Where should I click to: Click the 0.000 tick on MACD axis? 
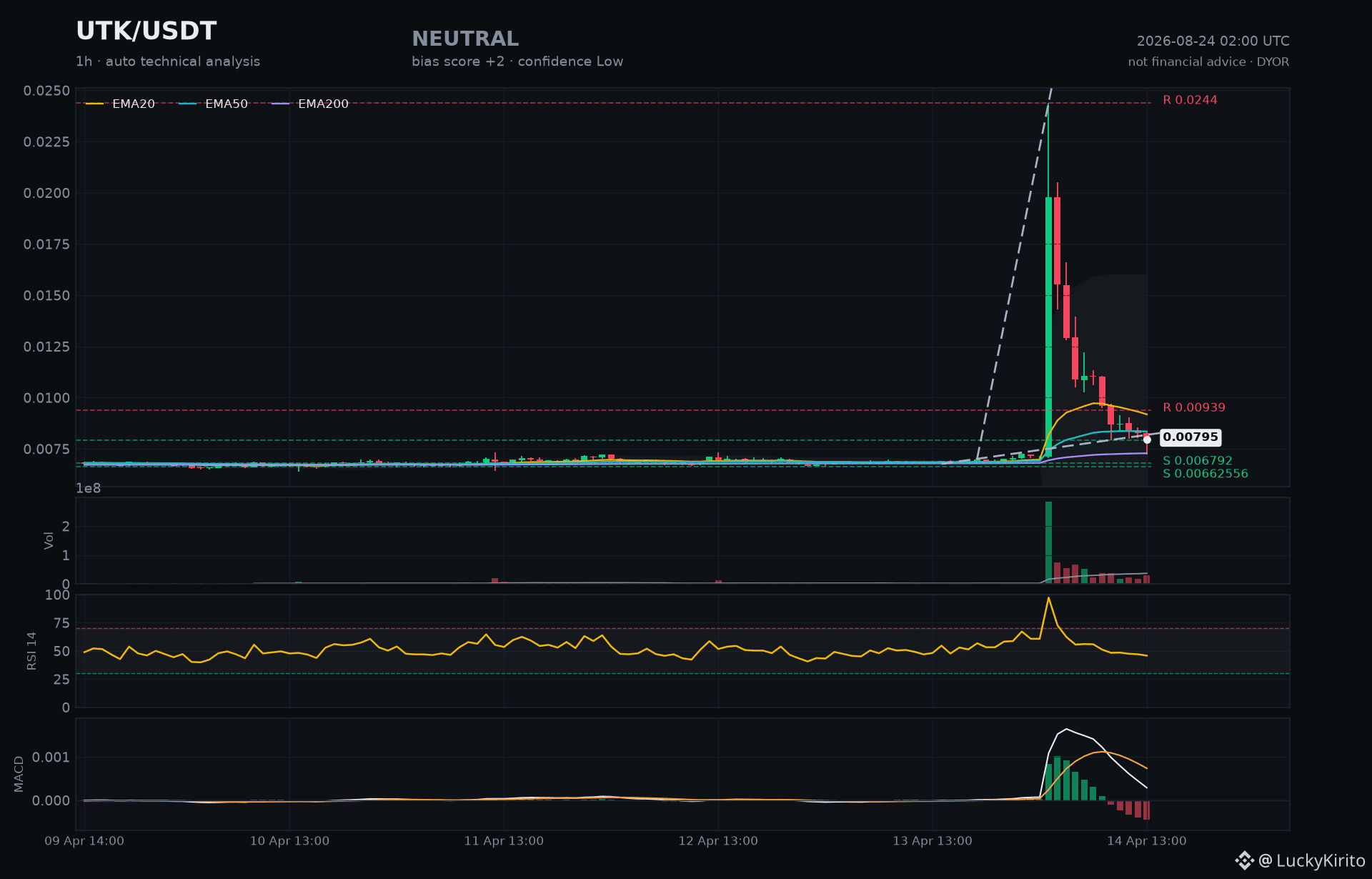[51, 801]
